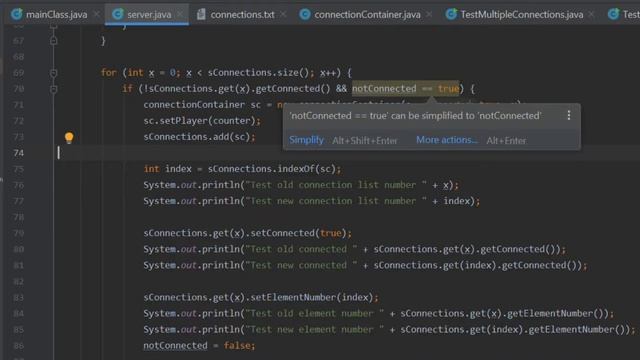The image size is (640, 360).
Task: Click 'connectionContainer sc' on line 71
Action: [x=202, y=104]
